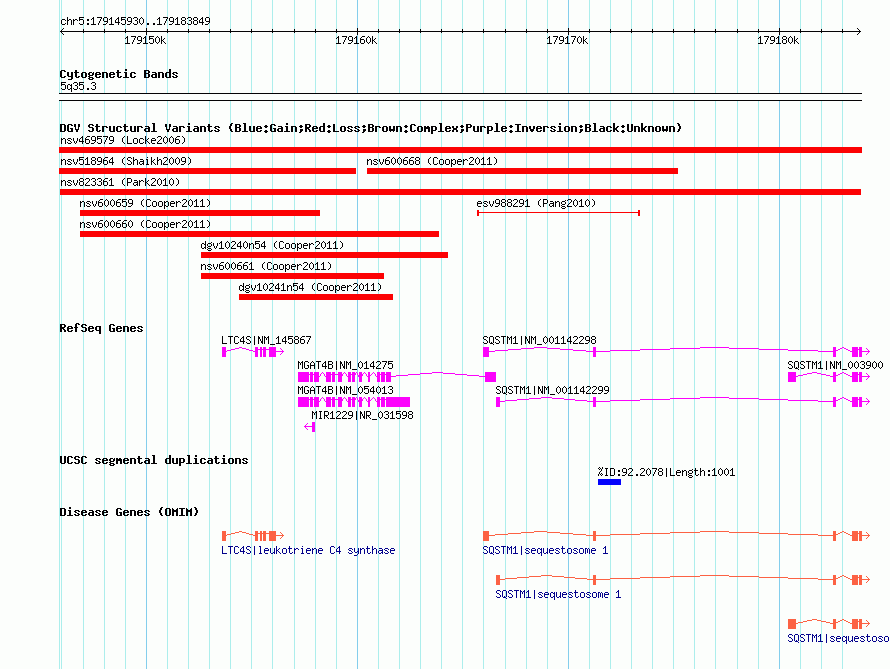Select the MGAT4B NM_054013 gene model

[x=354, y=402]
